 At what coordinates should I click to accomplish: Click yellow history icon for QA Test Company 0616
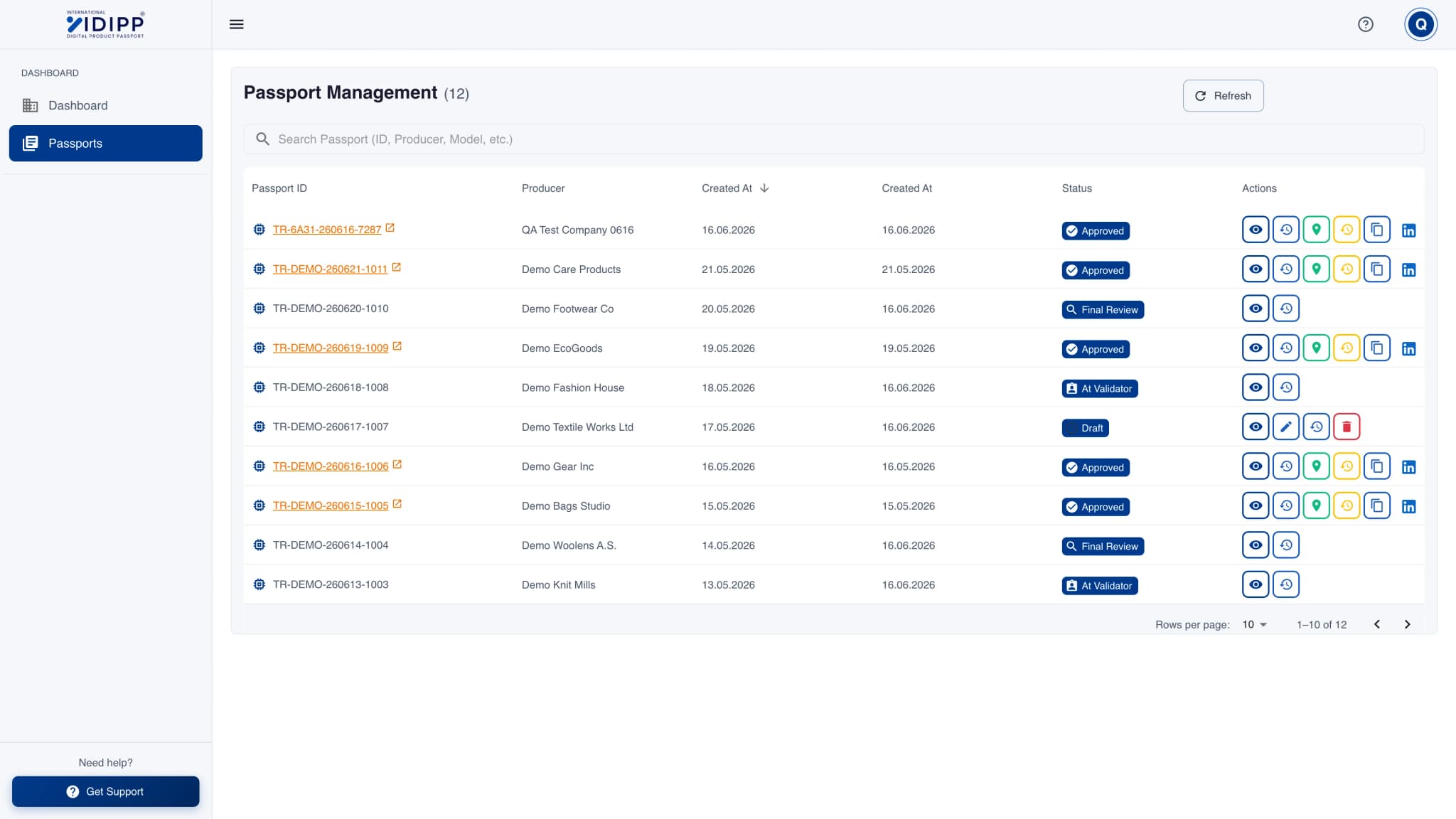1347,230
